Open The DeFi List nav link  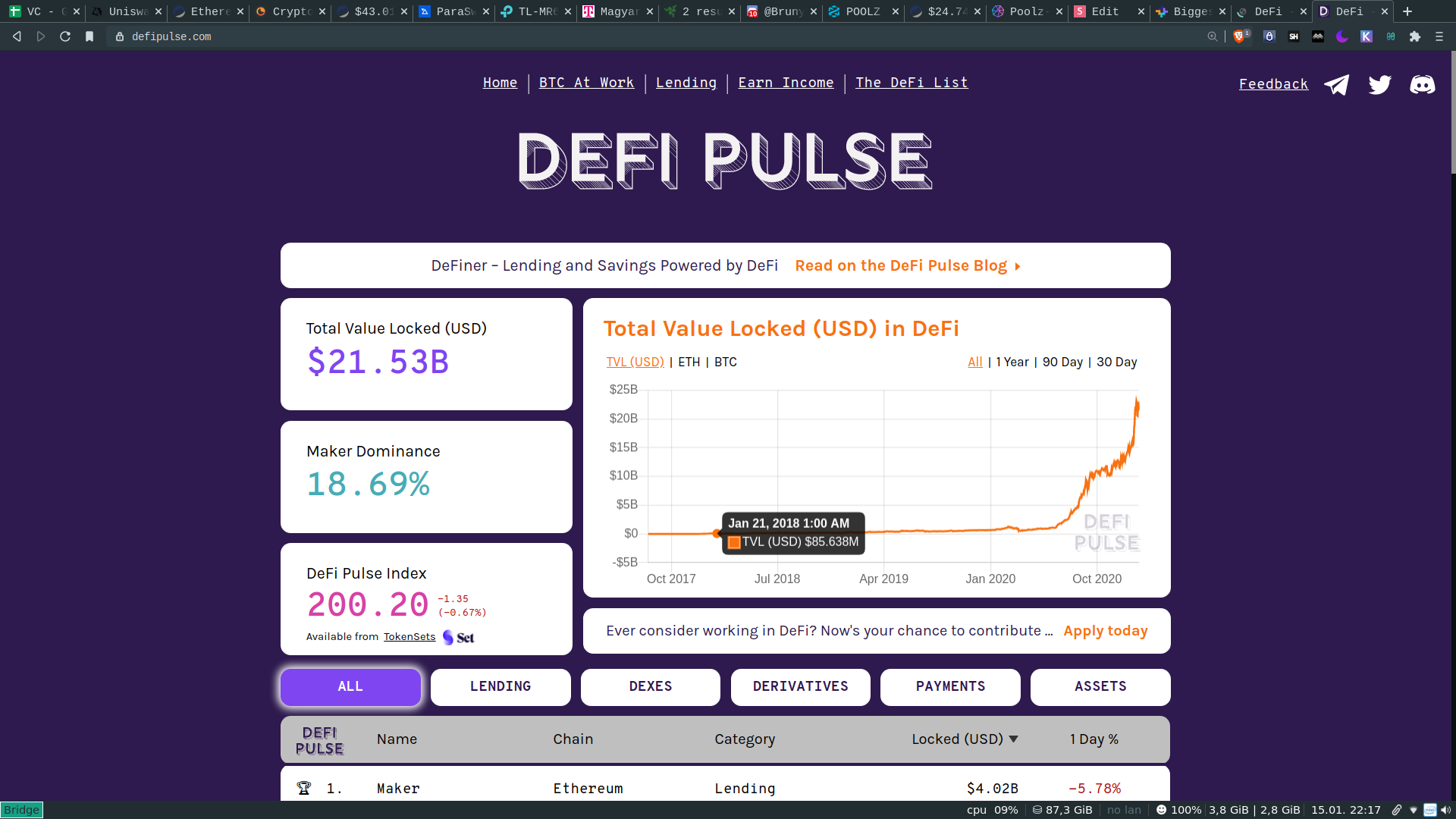[x=912, y=83]
